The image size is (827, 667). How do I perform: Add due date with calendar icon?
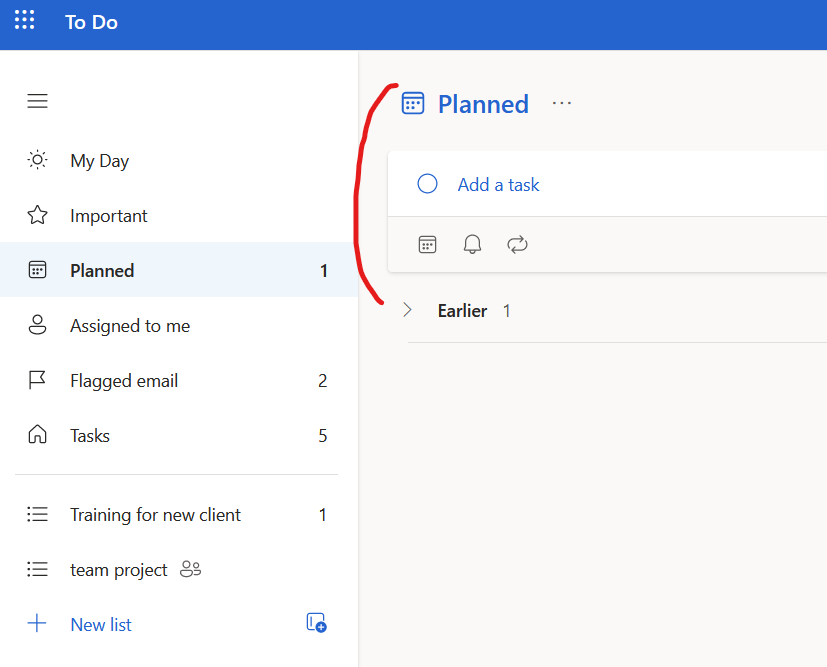point(427,245)
